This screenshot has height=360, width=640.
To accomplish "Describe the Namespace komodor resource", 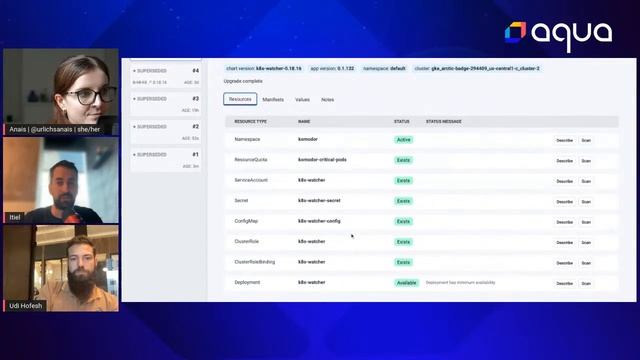I will point(564,140).
